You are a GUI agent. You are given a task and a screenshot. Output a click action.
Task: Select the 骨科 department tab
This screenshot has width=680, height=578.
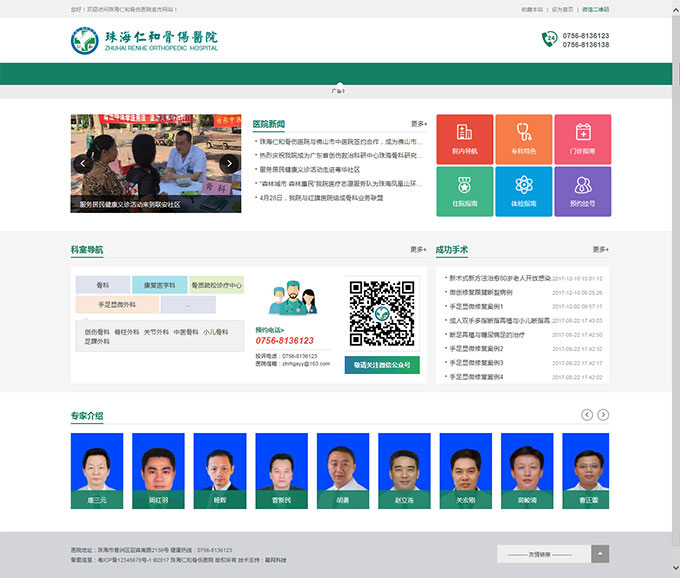(102, 285)
